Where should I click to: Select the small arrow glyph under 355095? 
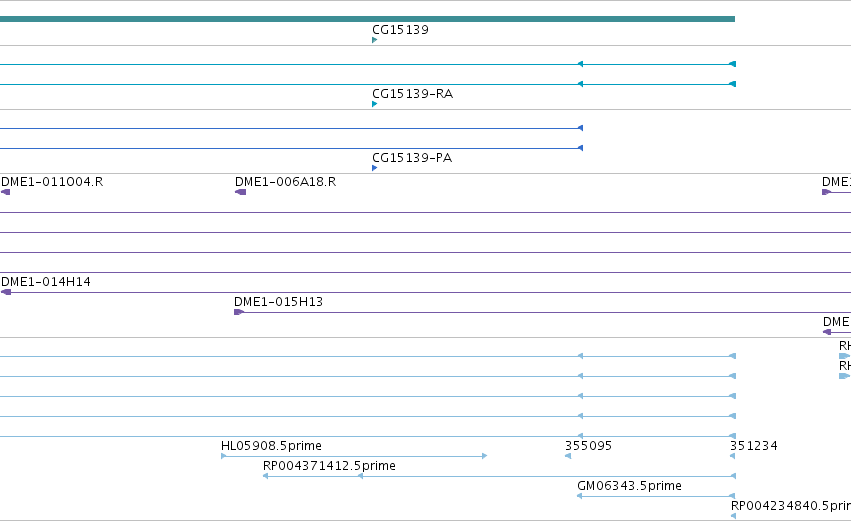(x=568, y=456)
